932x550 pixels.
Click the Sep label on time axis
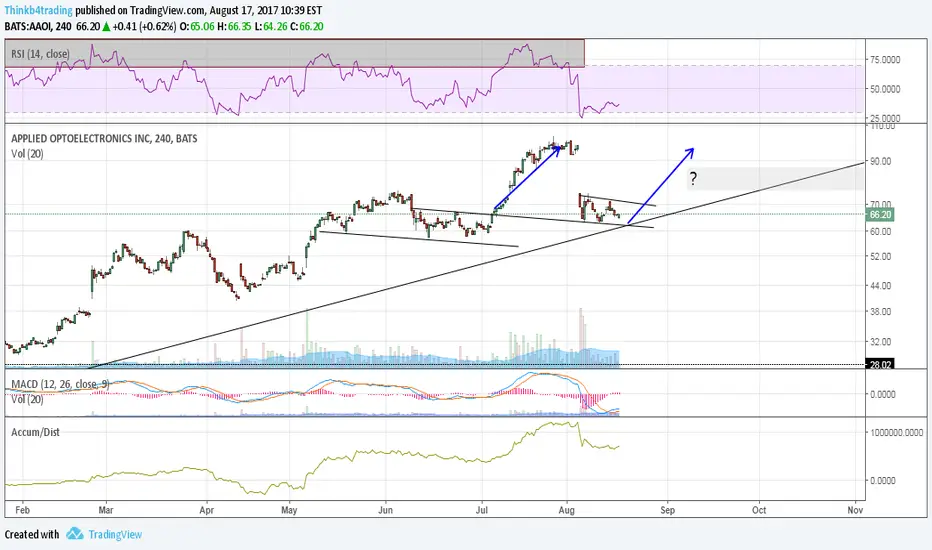[x=667, y=510]
